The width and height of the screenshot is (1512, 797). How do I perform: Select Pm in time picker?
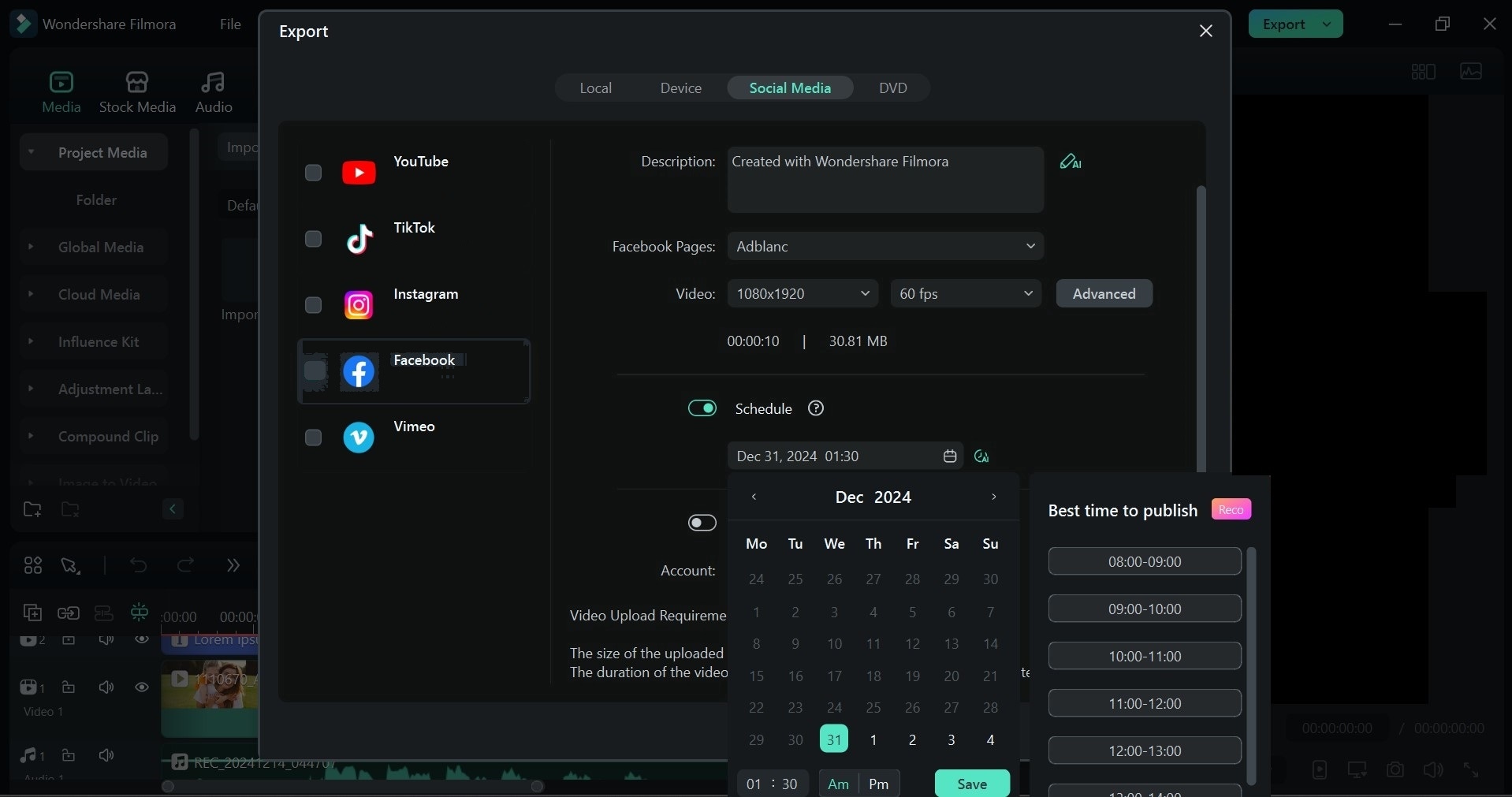click(x=878, y=784)
